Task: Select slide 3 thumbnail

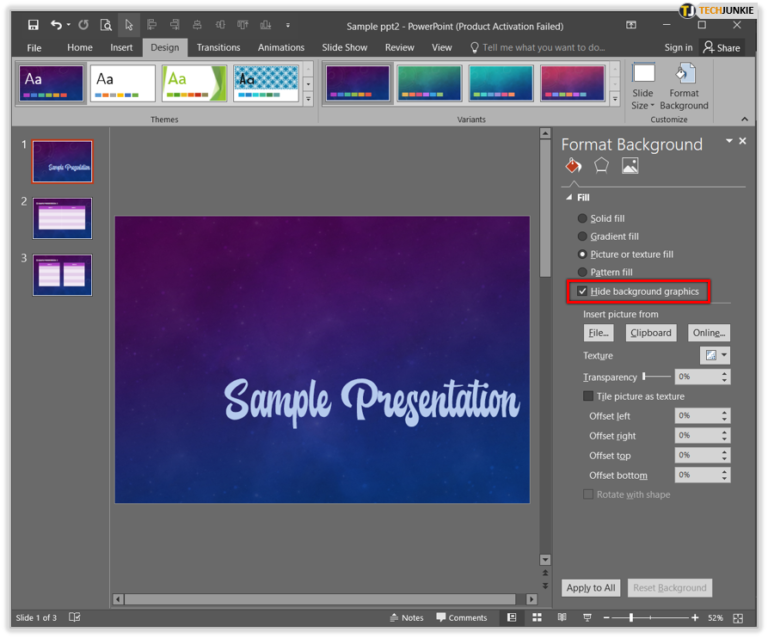Action: pos(62,275)
